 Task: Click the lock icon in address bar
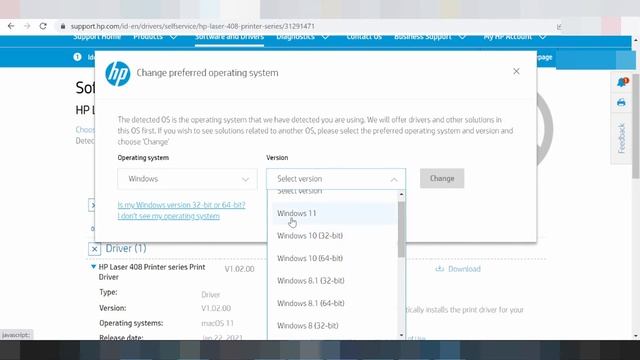[62, 26]
